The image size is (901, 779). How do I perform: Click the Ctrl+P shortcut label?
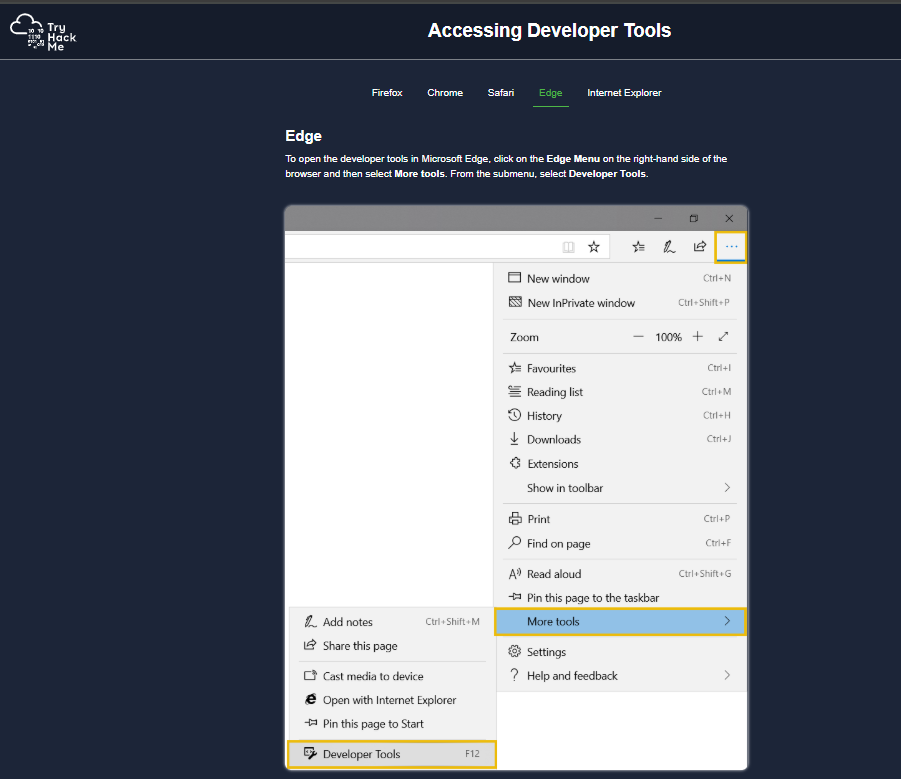717,519
